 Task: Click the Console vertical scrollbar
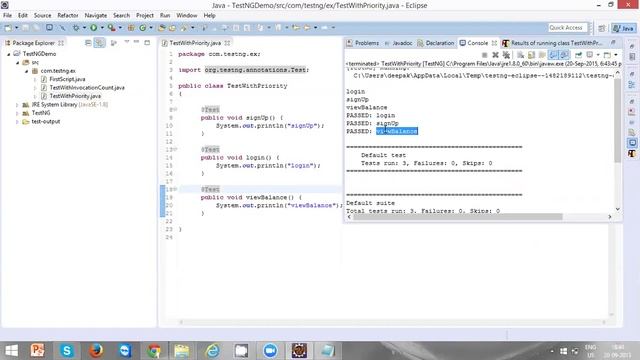click(617, 120)
